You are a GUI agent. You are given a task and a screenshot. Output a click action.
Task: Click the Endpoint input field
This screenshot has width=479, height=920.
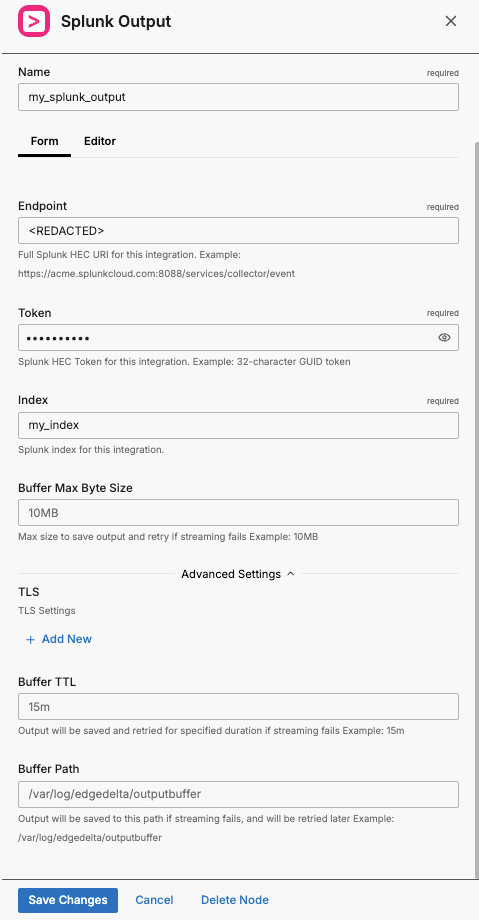coord(238,231)
